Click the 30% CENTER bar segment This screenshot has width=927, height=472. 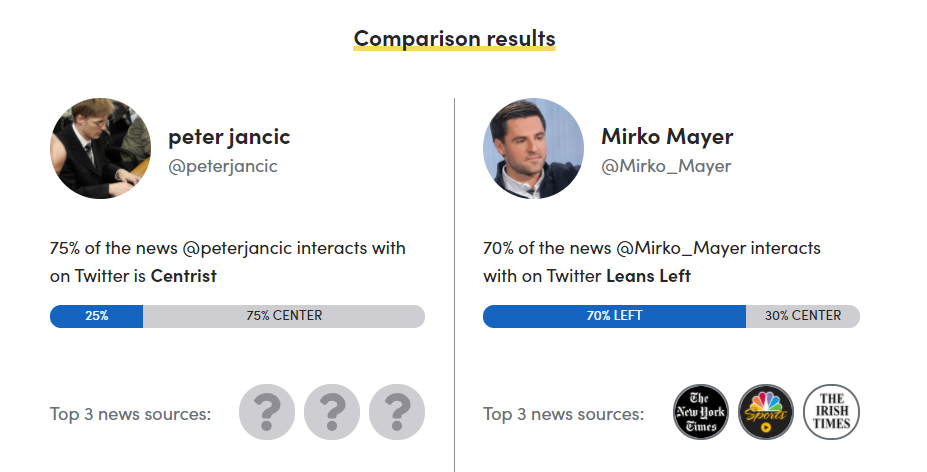pos(802,316)
